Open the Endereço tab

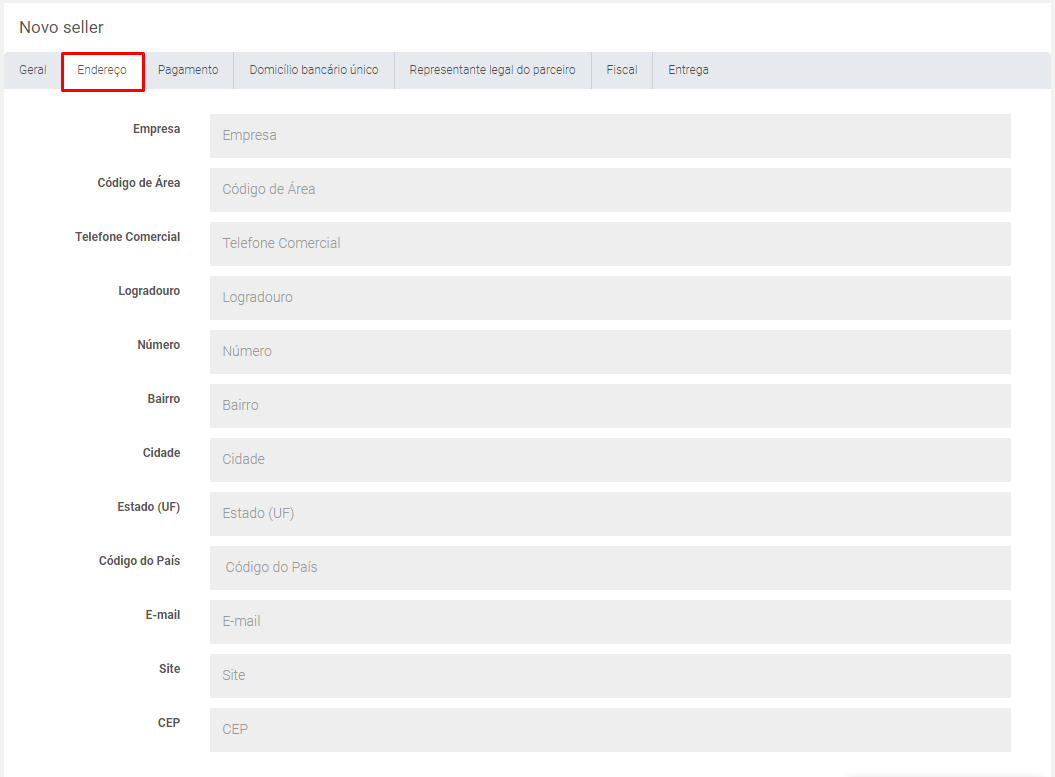[x=102, y=70]
